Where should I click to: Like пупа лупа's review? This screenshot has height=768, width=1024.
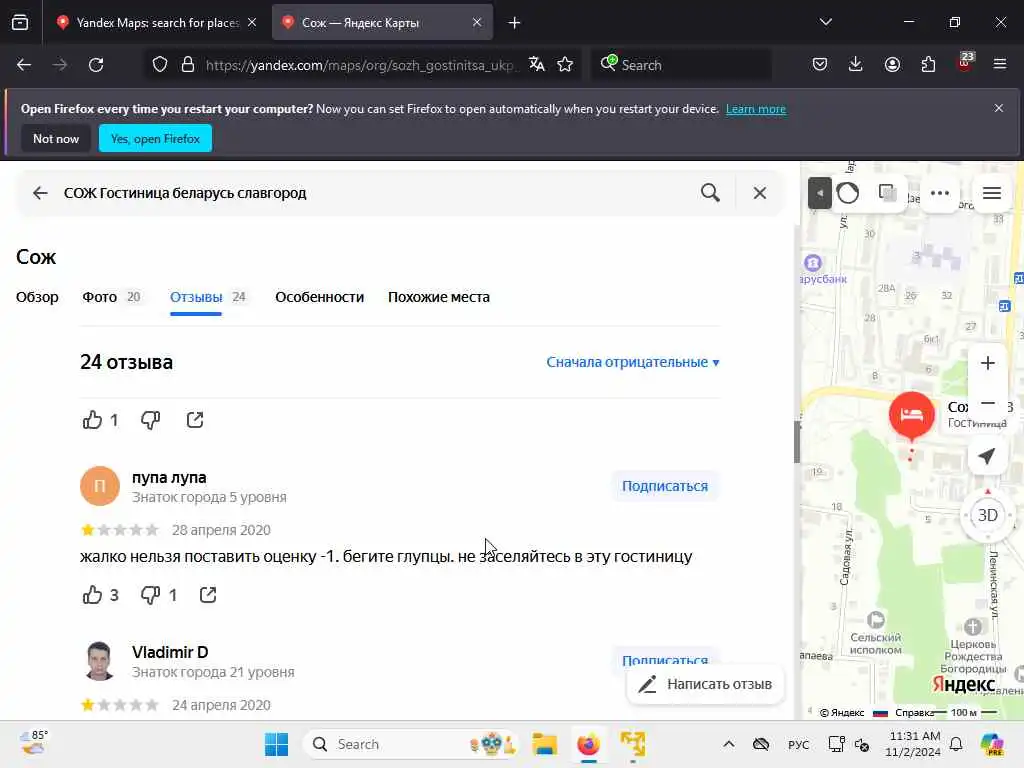pos(93,595)
